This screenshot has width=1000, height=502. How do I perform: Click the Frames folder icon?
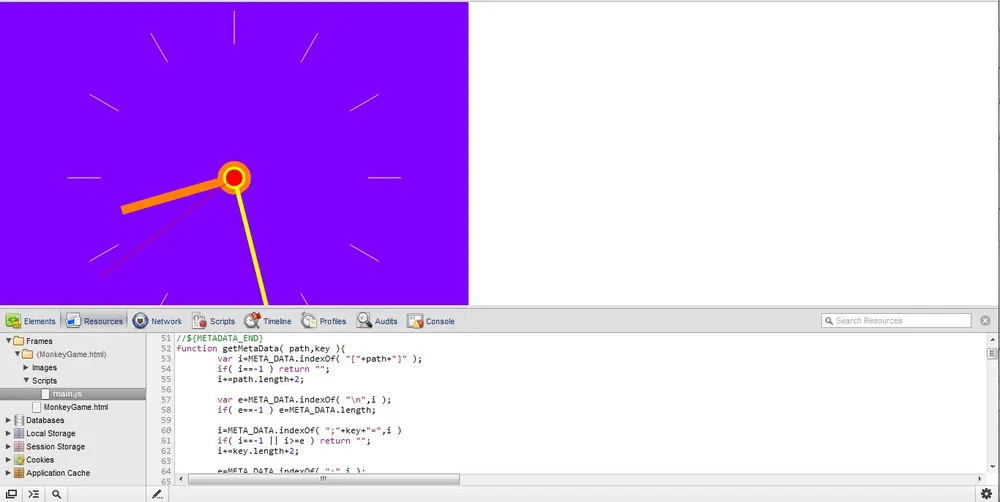(18, 341)
